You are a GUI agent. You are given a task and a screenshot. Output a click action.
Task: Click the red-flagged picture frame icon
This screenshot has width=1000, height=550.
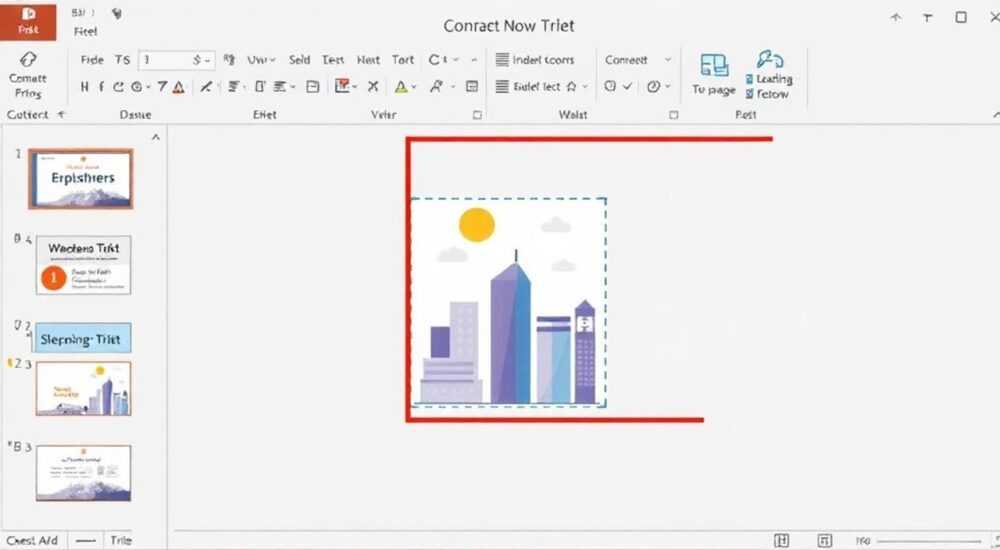(342, 86)
